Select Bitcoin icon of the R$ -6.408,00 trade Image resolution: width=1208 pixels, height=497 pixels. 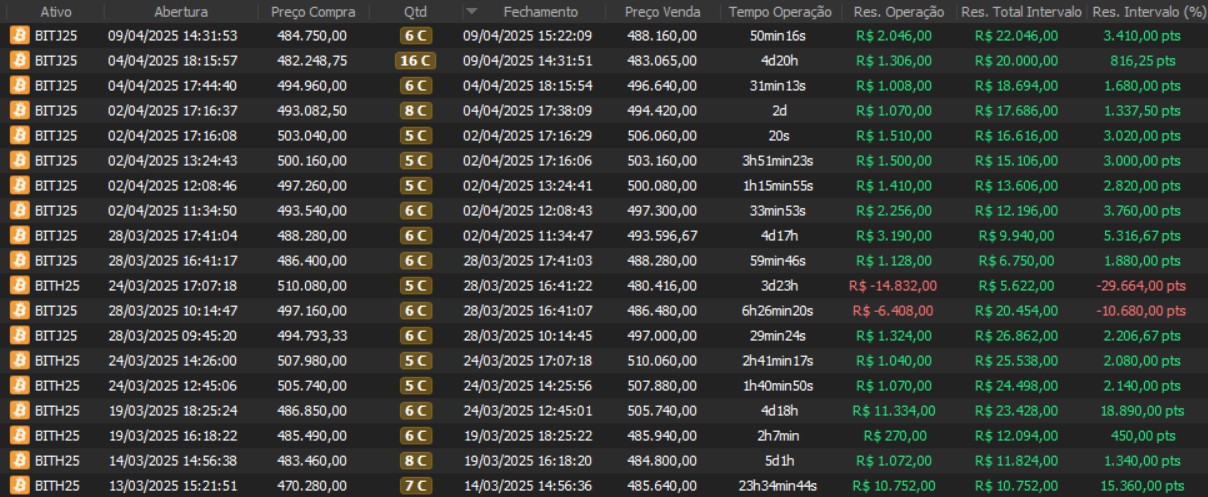click(18, 310)
